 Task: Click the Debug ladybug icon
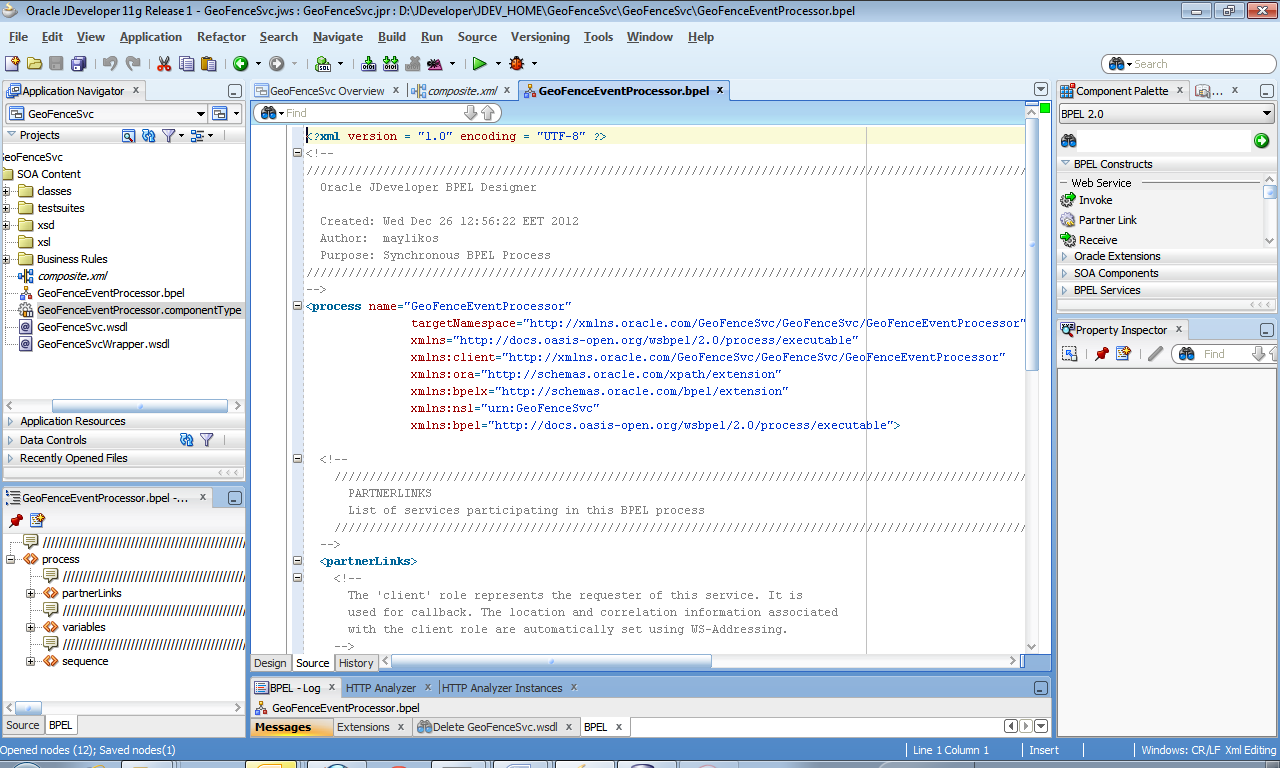click(x=516, y=63)
